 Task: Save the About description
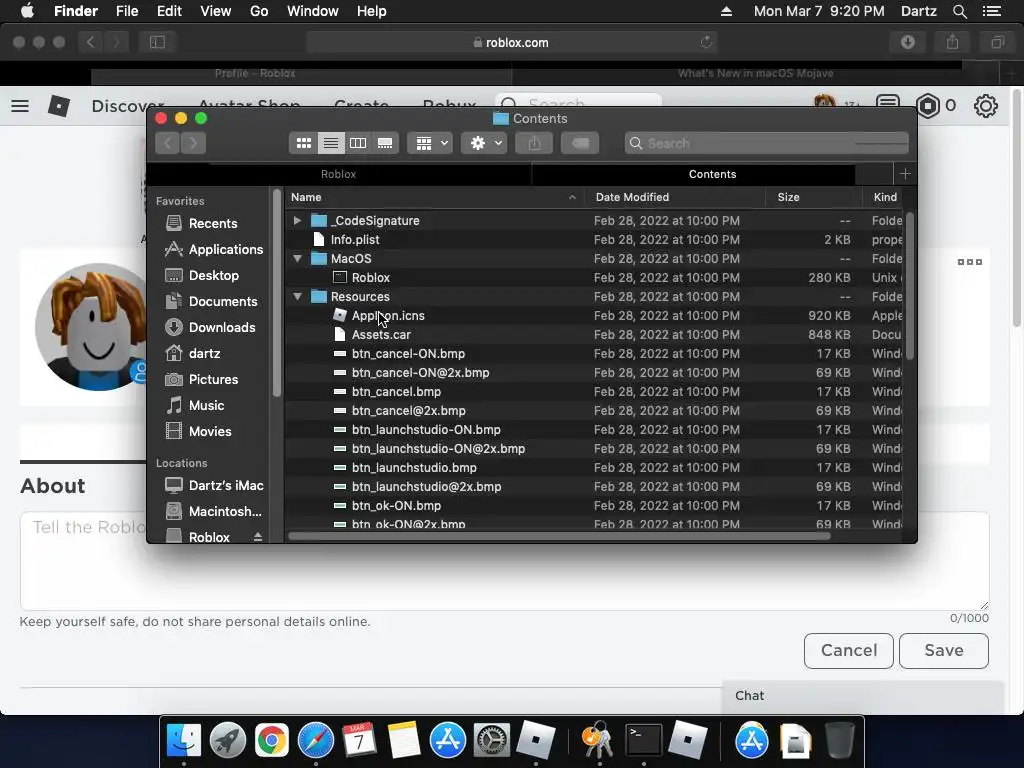tap(944, 650)
